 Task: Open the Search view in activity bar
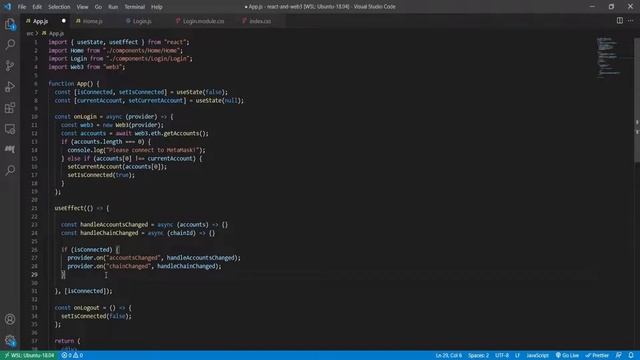pos(10,44)
